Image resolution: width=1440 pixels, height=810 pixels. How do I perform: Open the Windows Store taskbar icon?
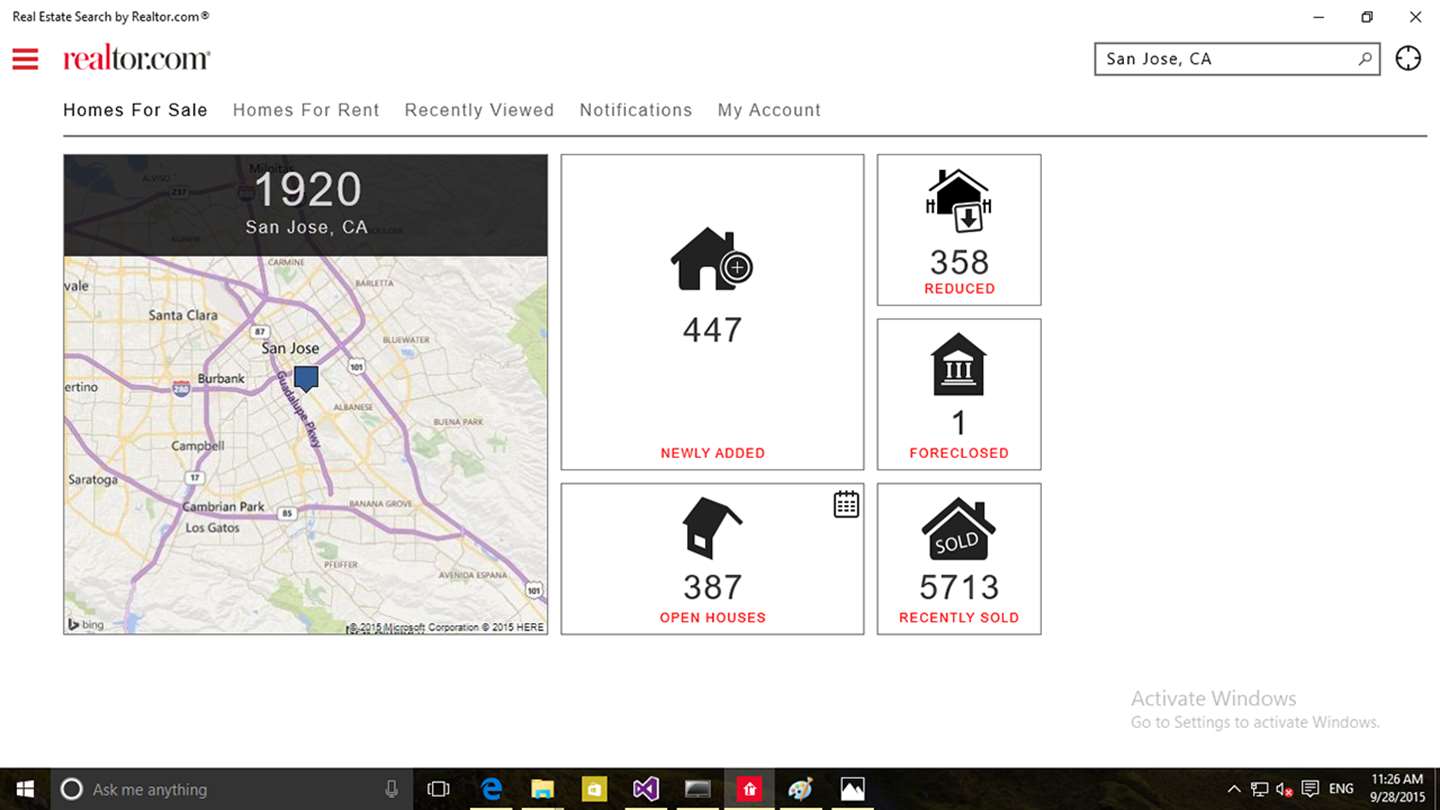pyautogui.click(x=594, y=789)
